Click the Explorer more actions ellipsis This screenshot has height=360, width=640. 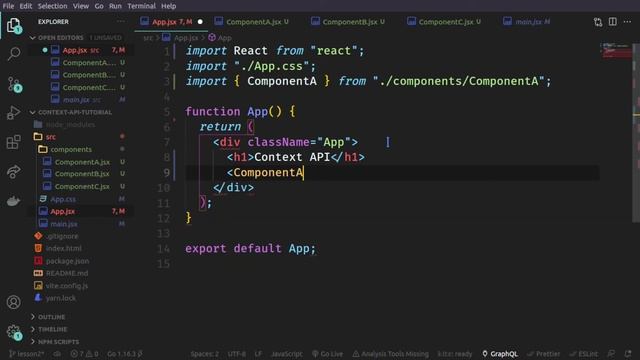pyautogui.click(x=121, y=22)
